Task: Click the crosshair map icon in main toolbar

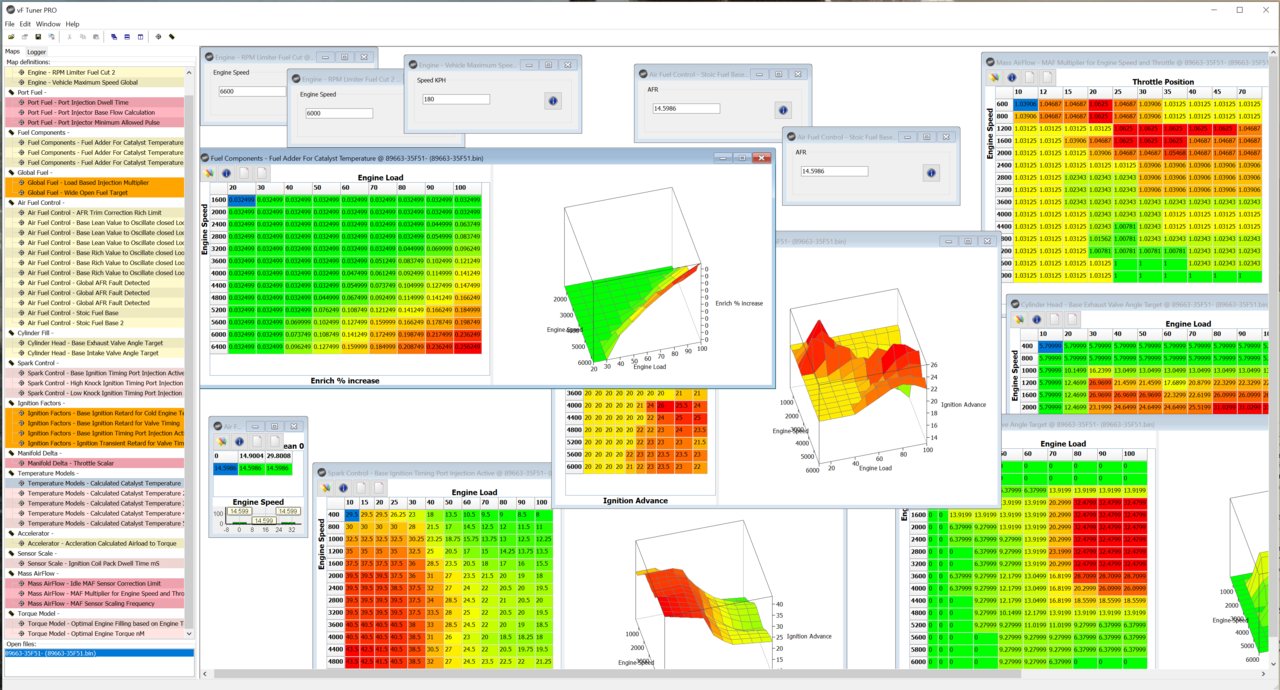Action: point(158,36)
